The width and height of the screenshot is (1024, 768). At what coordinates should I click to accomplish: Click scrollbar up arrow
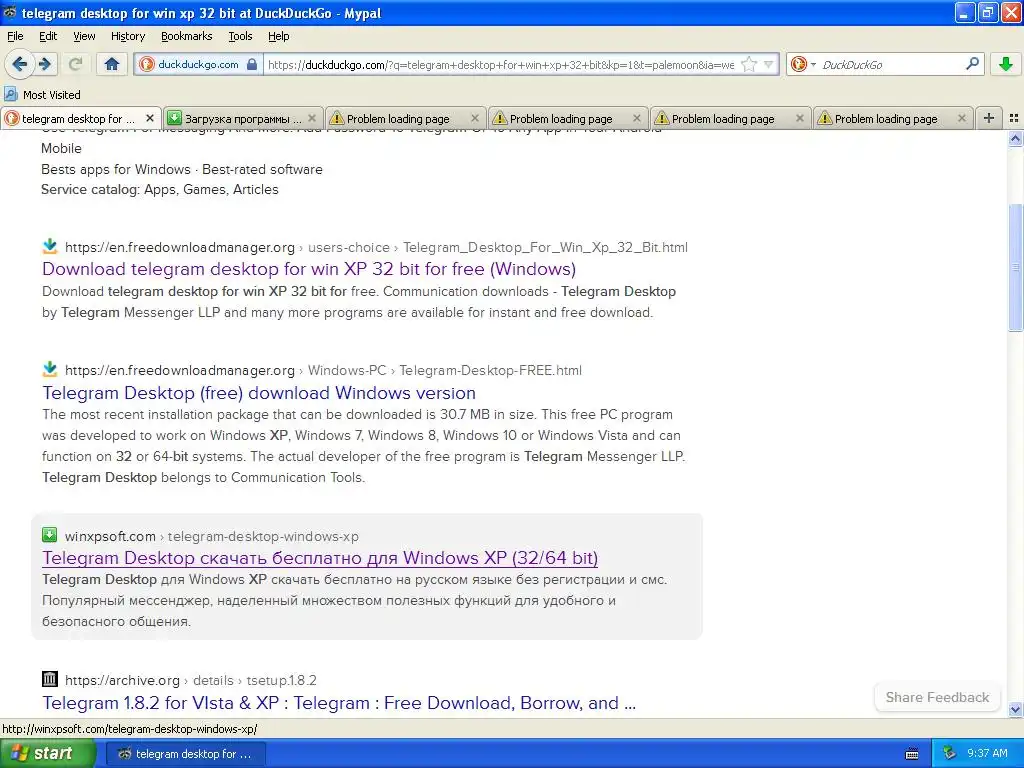1015,138
